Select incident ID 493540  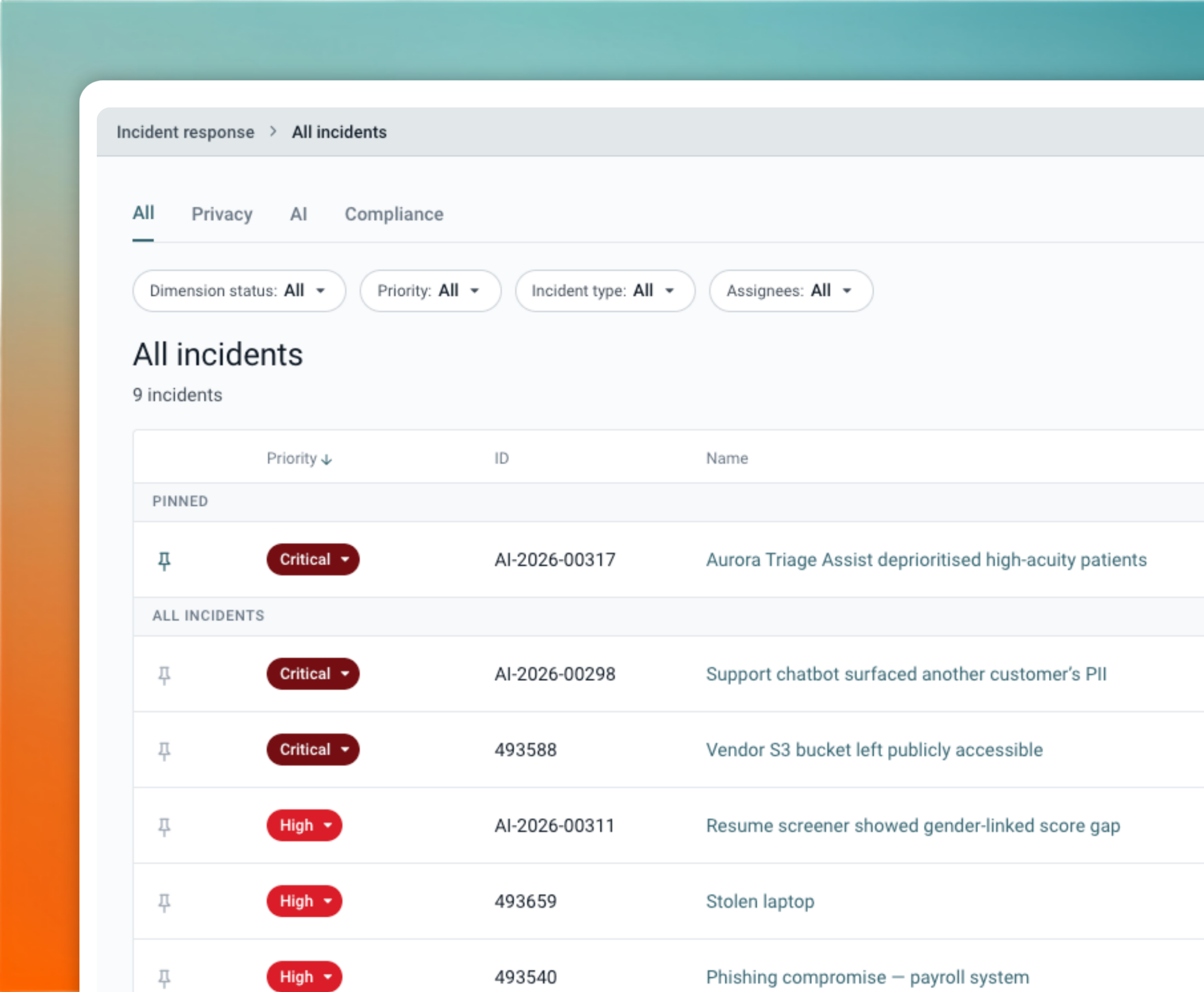tap(526, 978)
